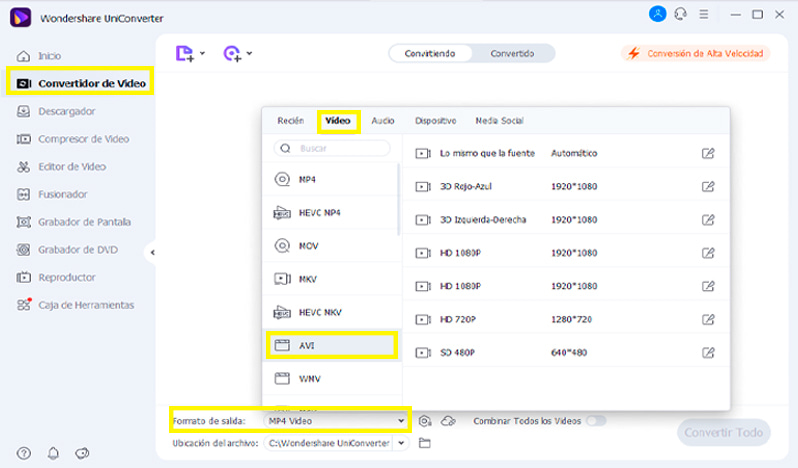The width and height of the screenshot is (798, 468).
Task: Click the add from disc icon
Action: (232, 53)
